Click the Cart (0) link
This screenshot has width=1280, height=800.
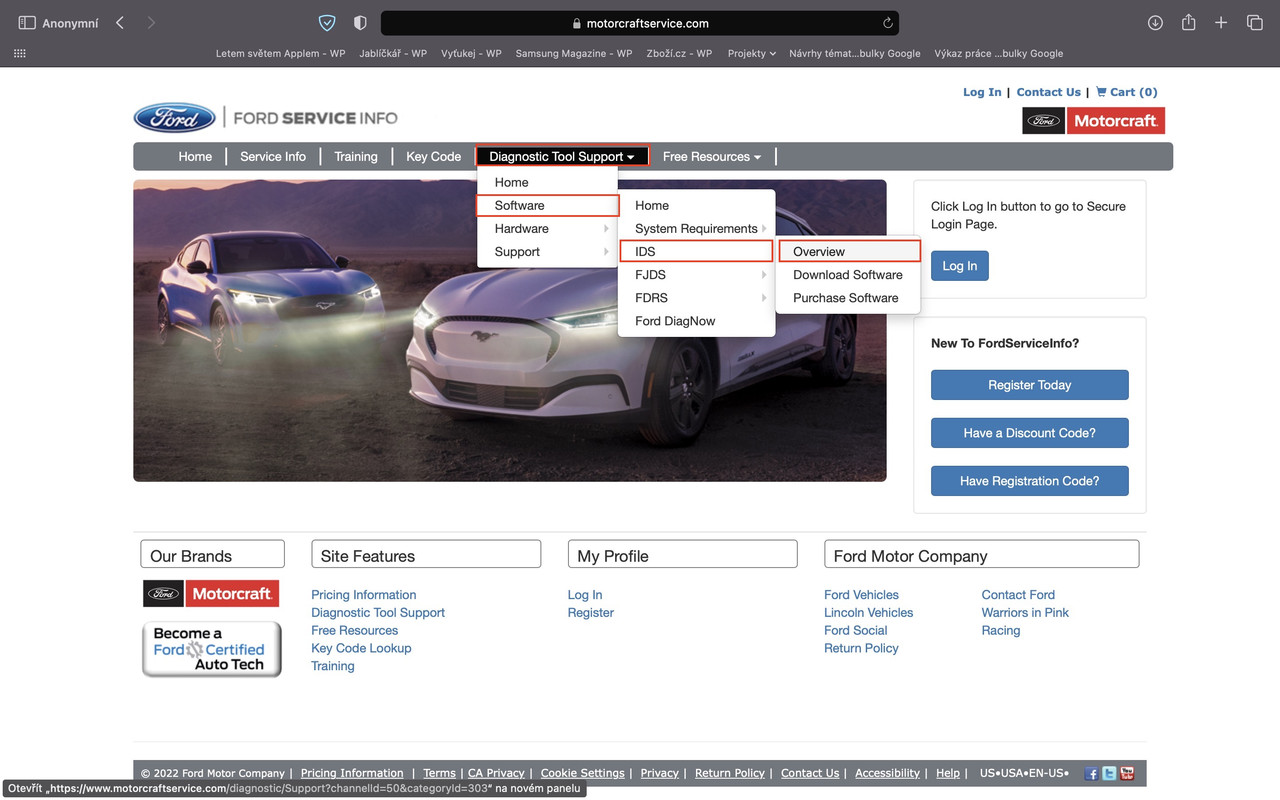[1126, 92]
